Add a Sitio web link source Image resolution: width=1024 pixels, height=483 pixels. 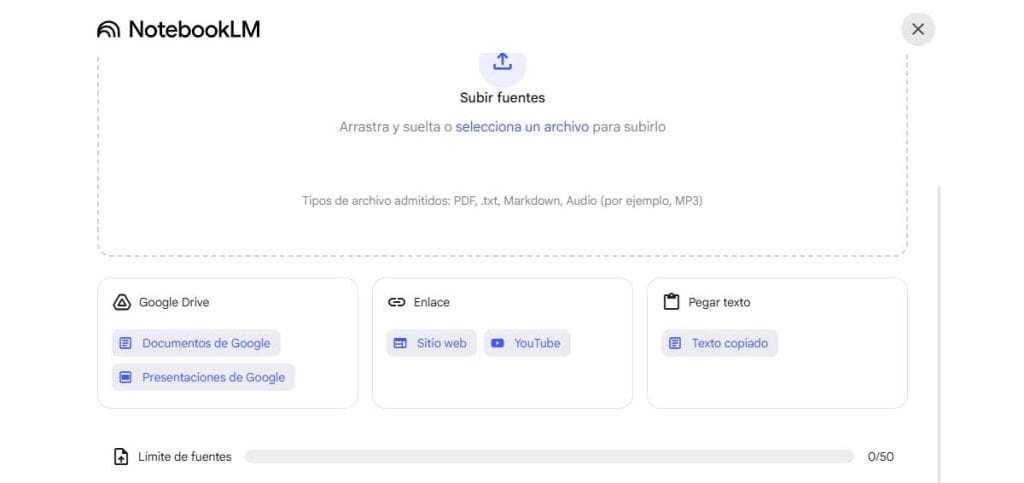441,343
